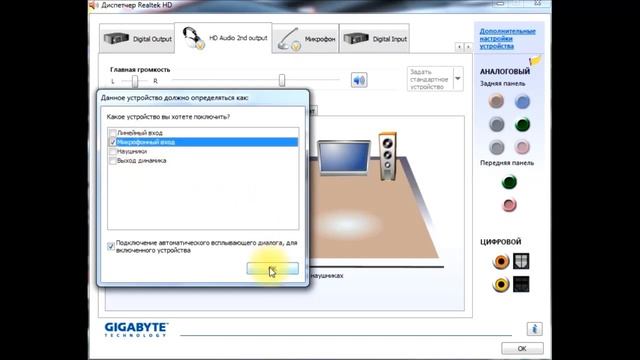Viewport: 640px width, 360px height.
Task: Click the main volume slider handle
Action: point(282,80)
